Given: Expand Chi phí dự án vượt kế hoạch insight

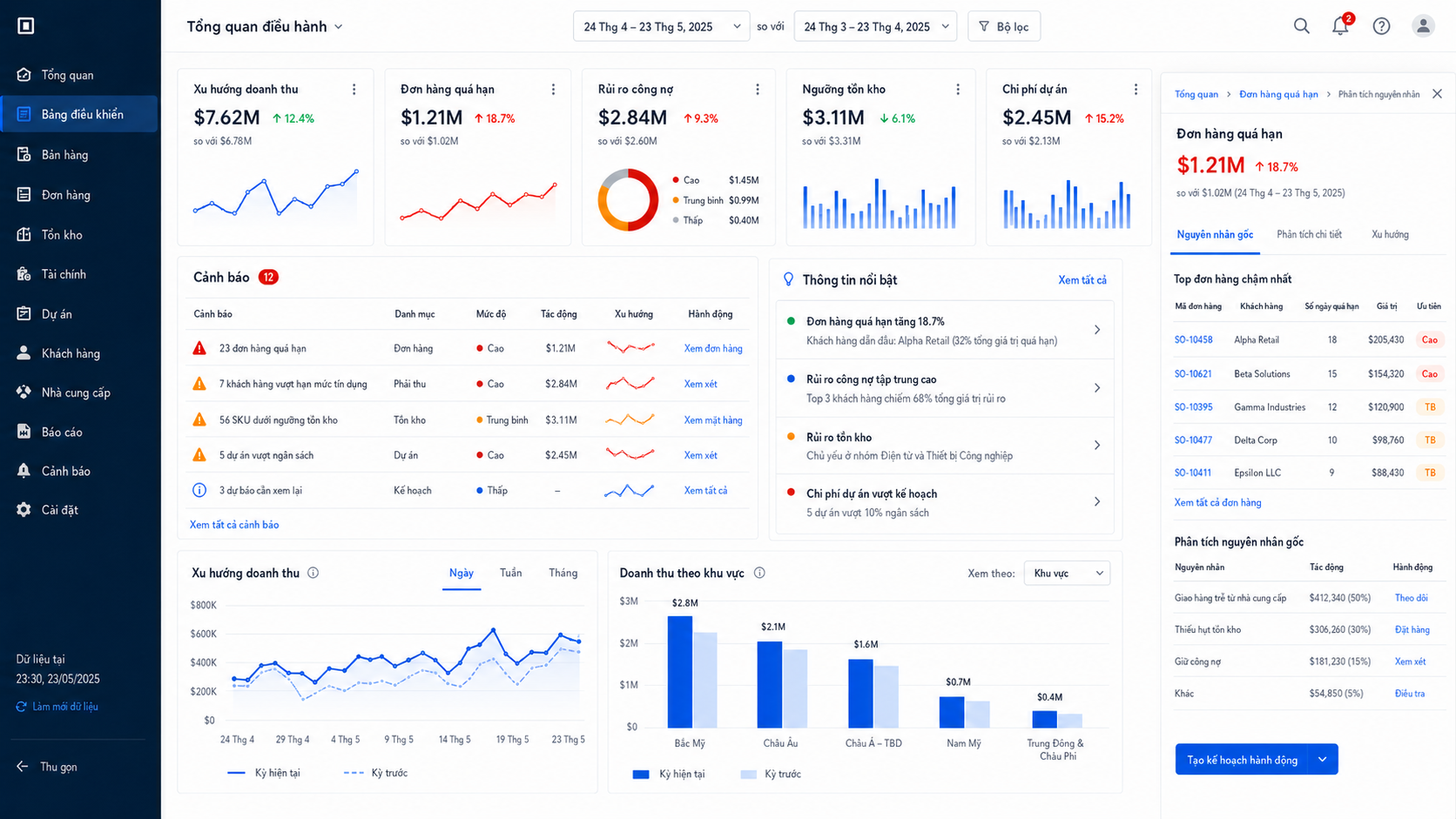Looking at the screenshot, I should click(x=1097, y=502).
